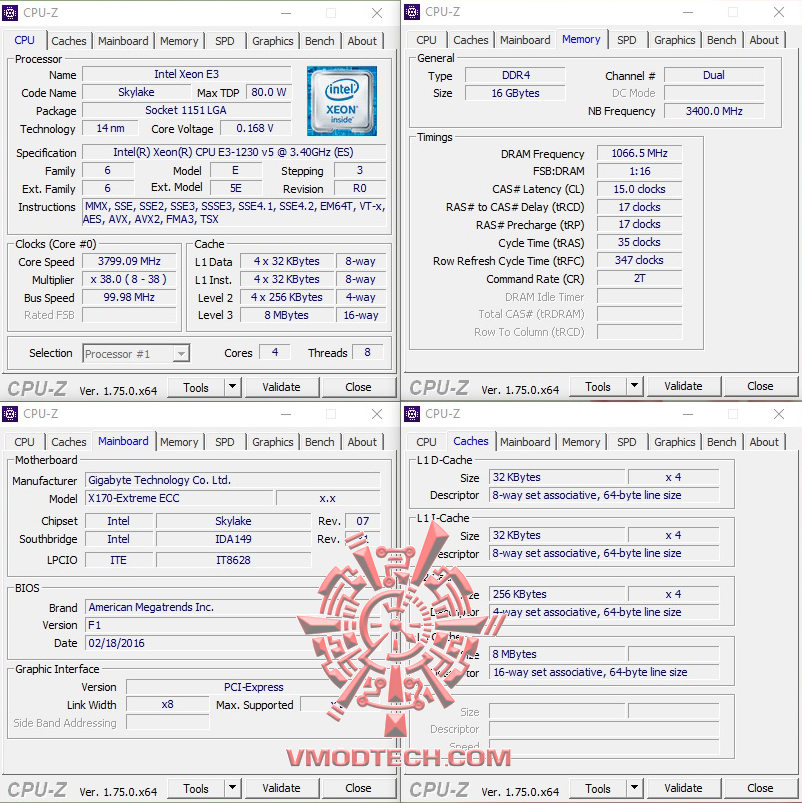Screen dimensions: 802x803
Task: Click DRAM Frequency value 1066.5 MHz
Action: [x=639, y=153]
